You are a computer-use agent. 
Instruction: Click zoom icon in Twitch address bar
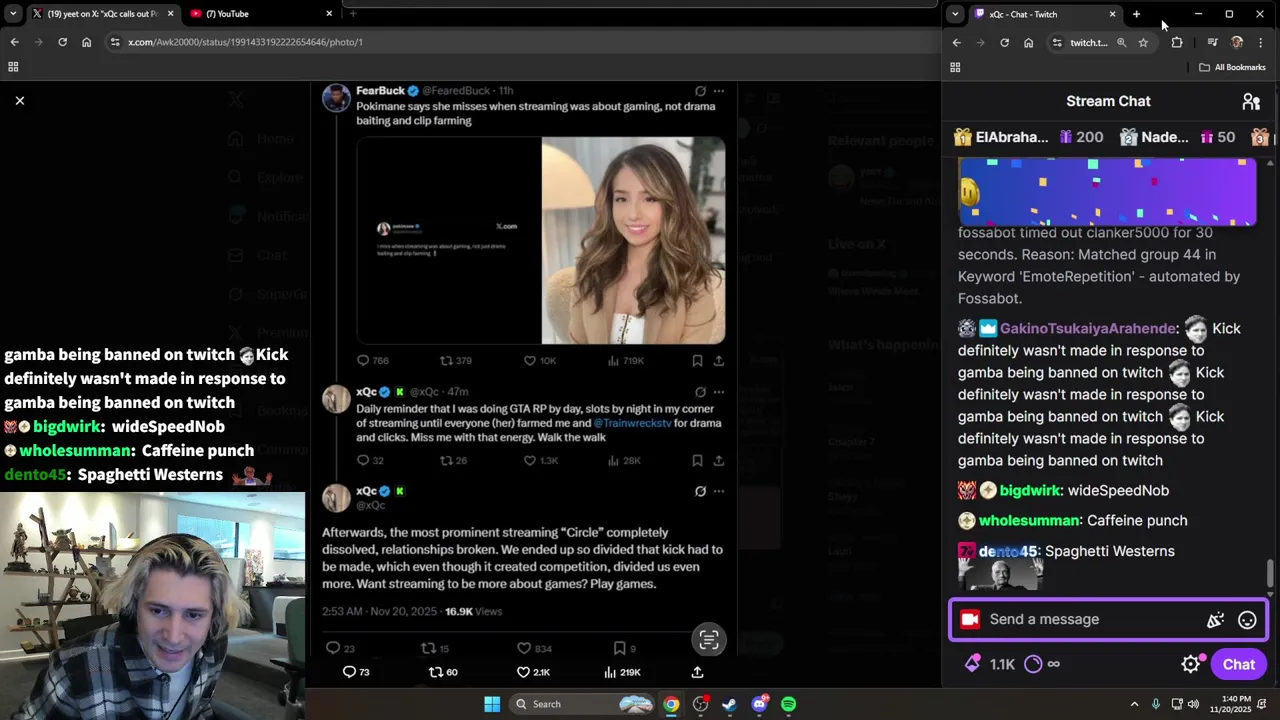tap(1121, 42)
